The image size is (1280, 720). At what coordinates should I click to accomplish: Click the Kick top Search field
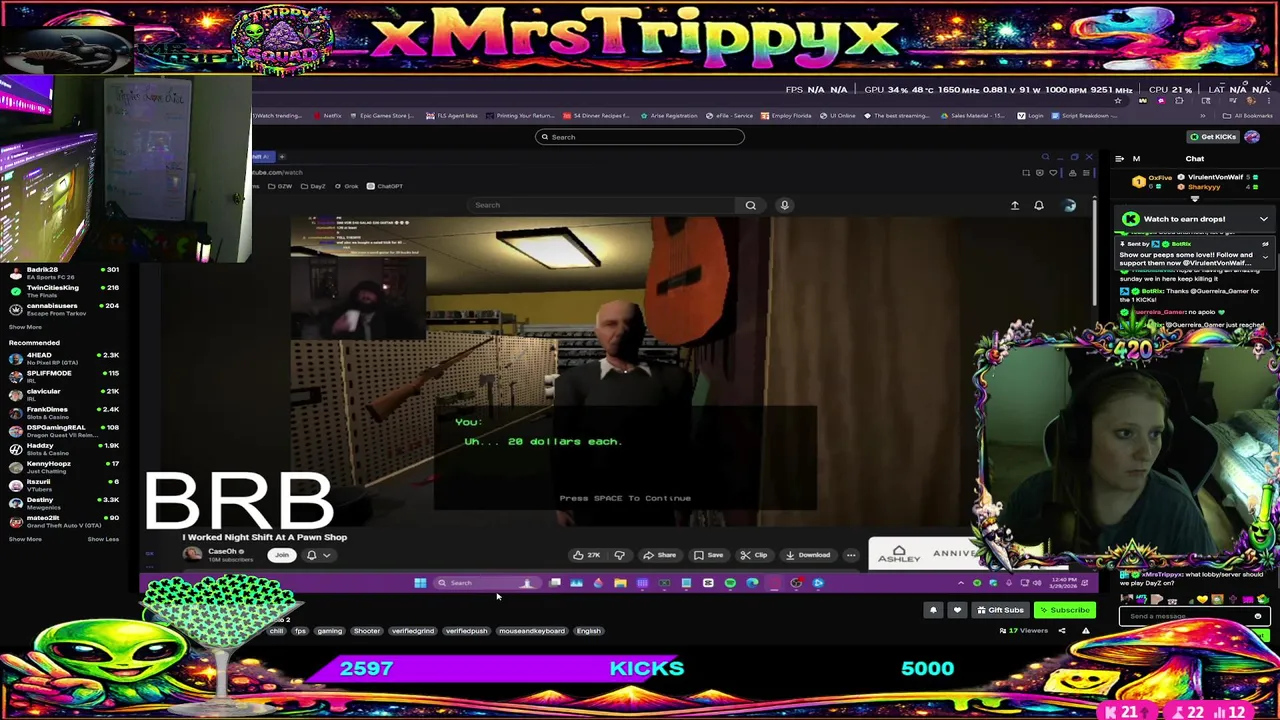640,137
